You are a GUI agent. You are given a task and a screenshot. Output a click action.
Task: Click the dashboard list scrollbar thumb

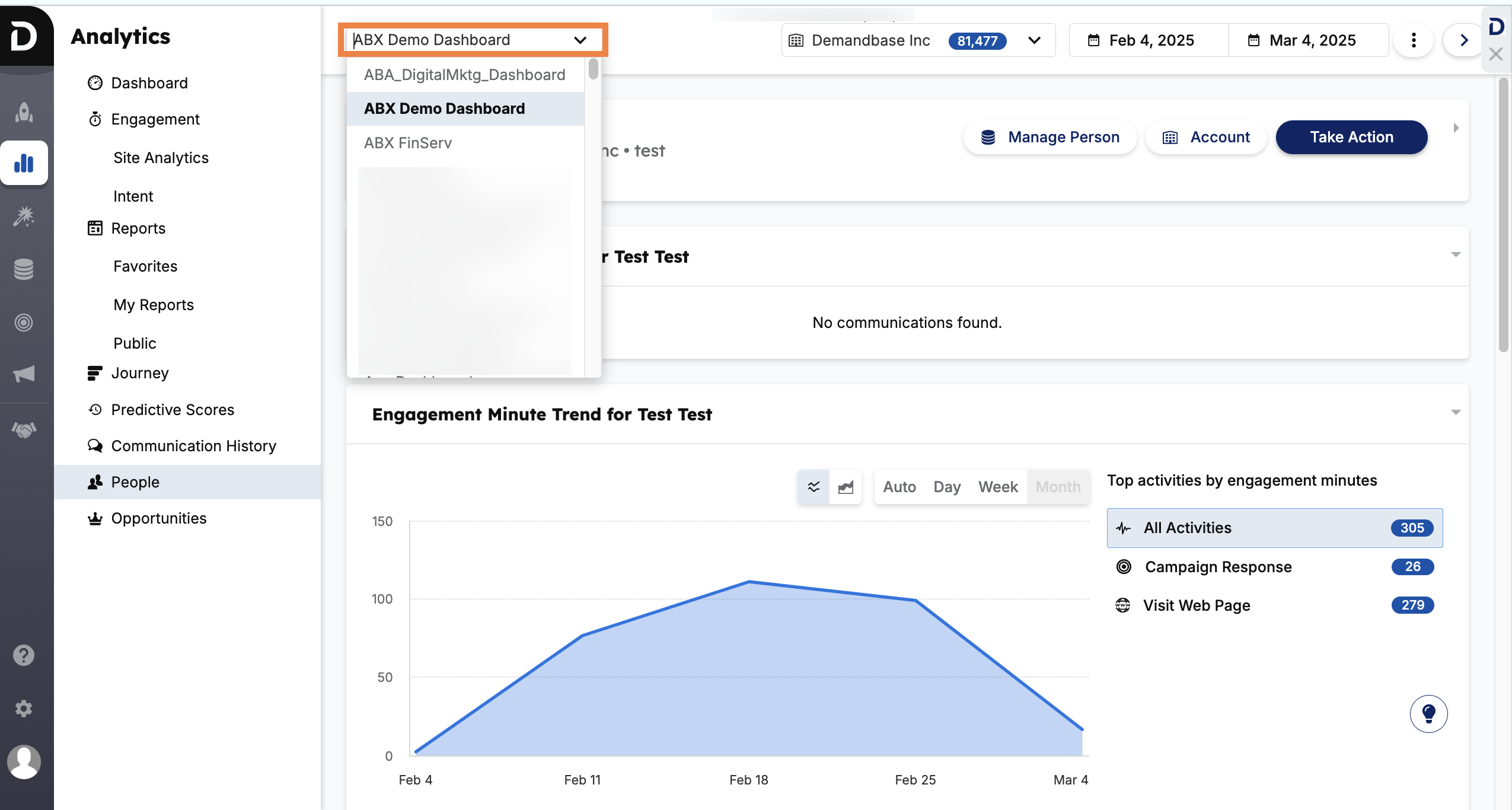click(x=593, y=69)
